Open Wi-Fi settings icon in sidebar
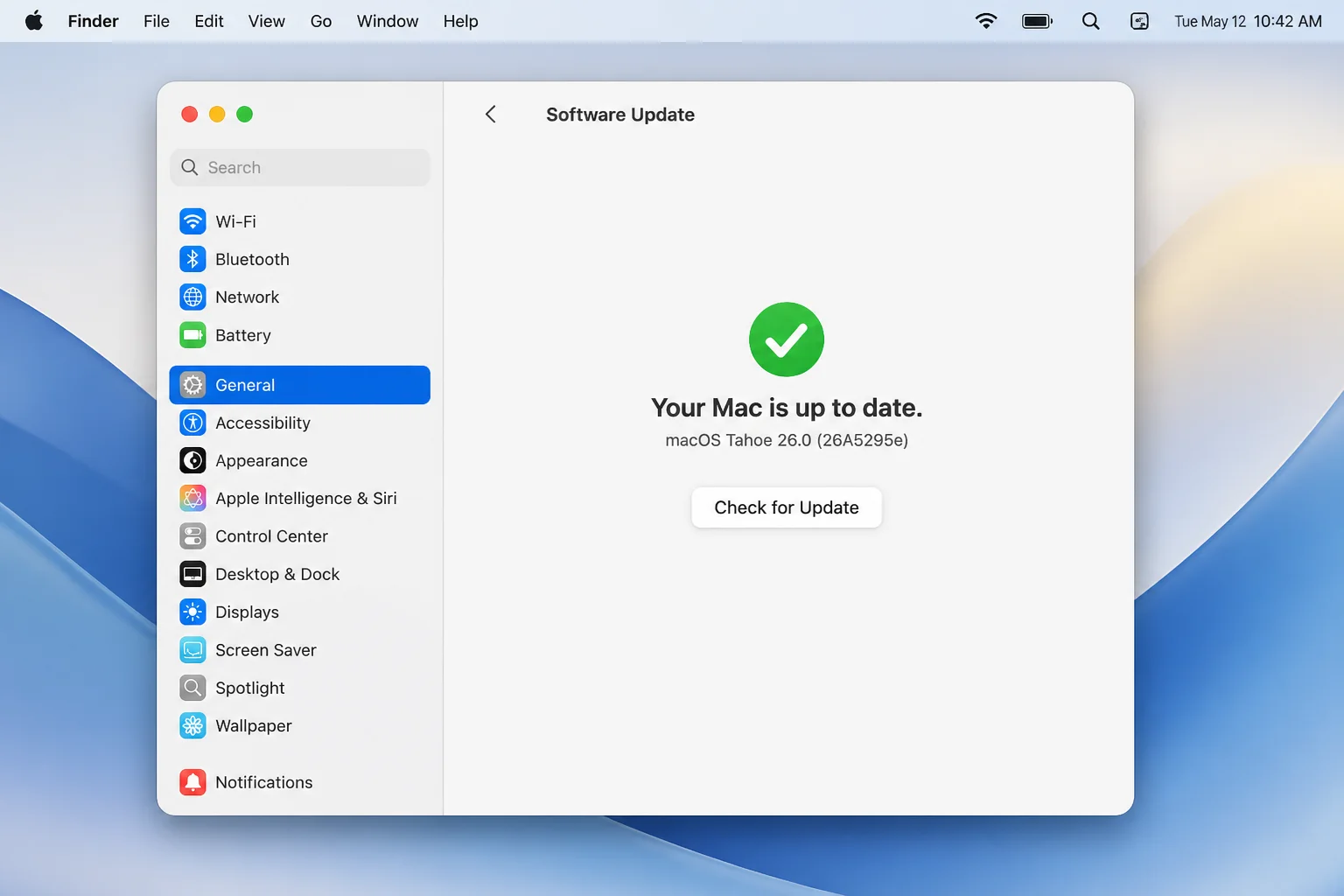The height and width of the screenshot is (896, 1344). click(x=192, y=221)
